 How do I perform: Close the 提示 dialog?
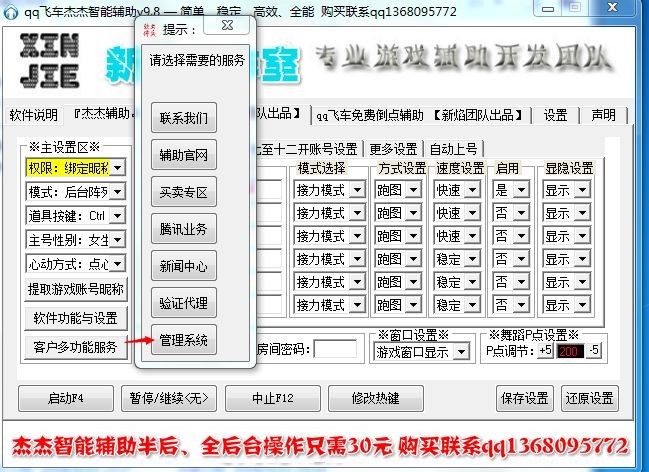(227, 26)
